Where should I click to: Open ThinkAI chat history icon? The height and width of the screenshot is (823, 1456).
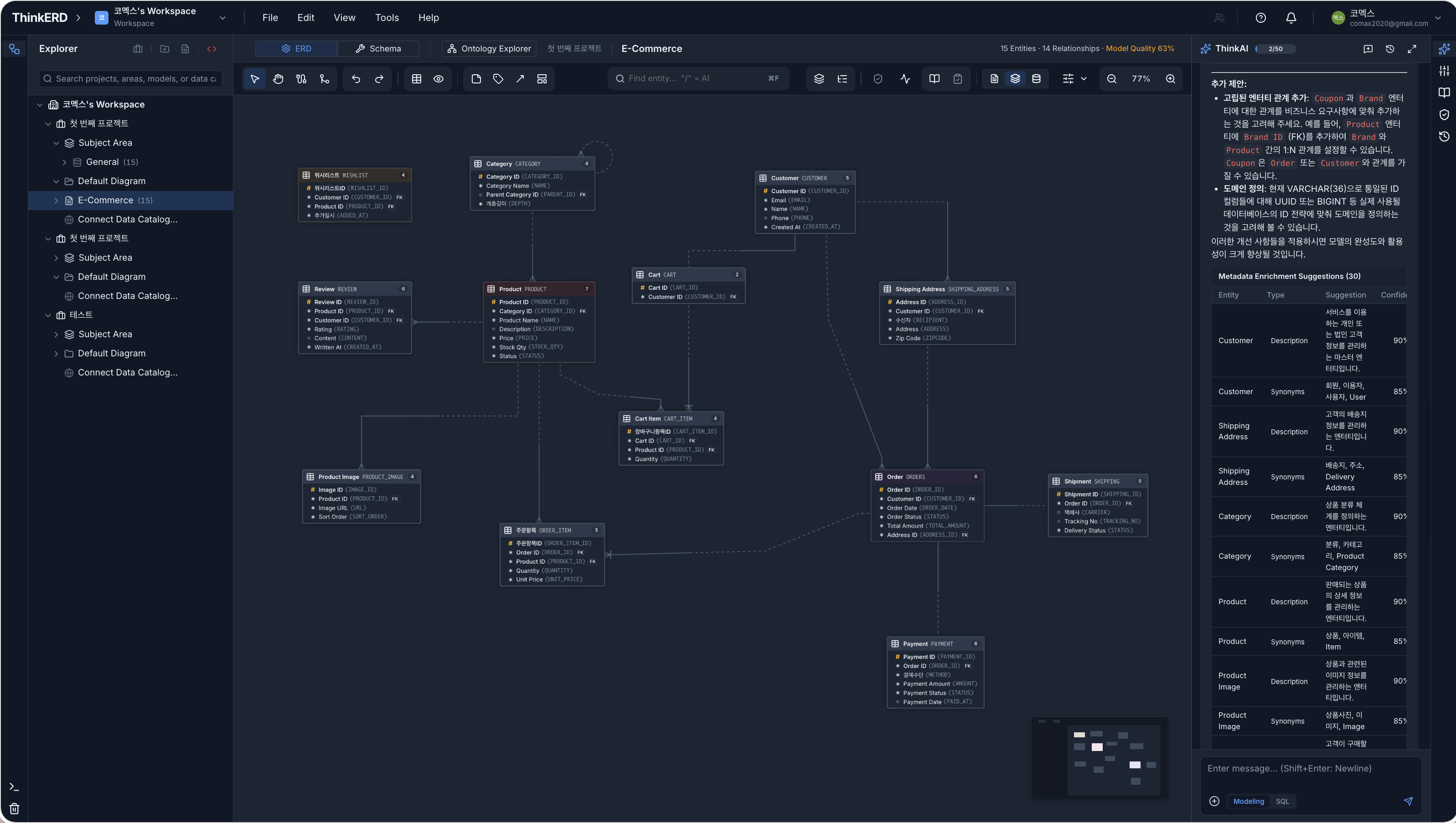(x=1390, y=49)
